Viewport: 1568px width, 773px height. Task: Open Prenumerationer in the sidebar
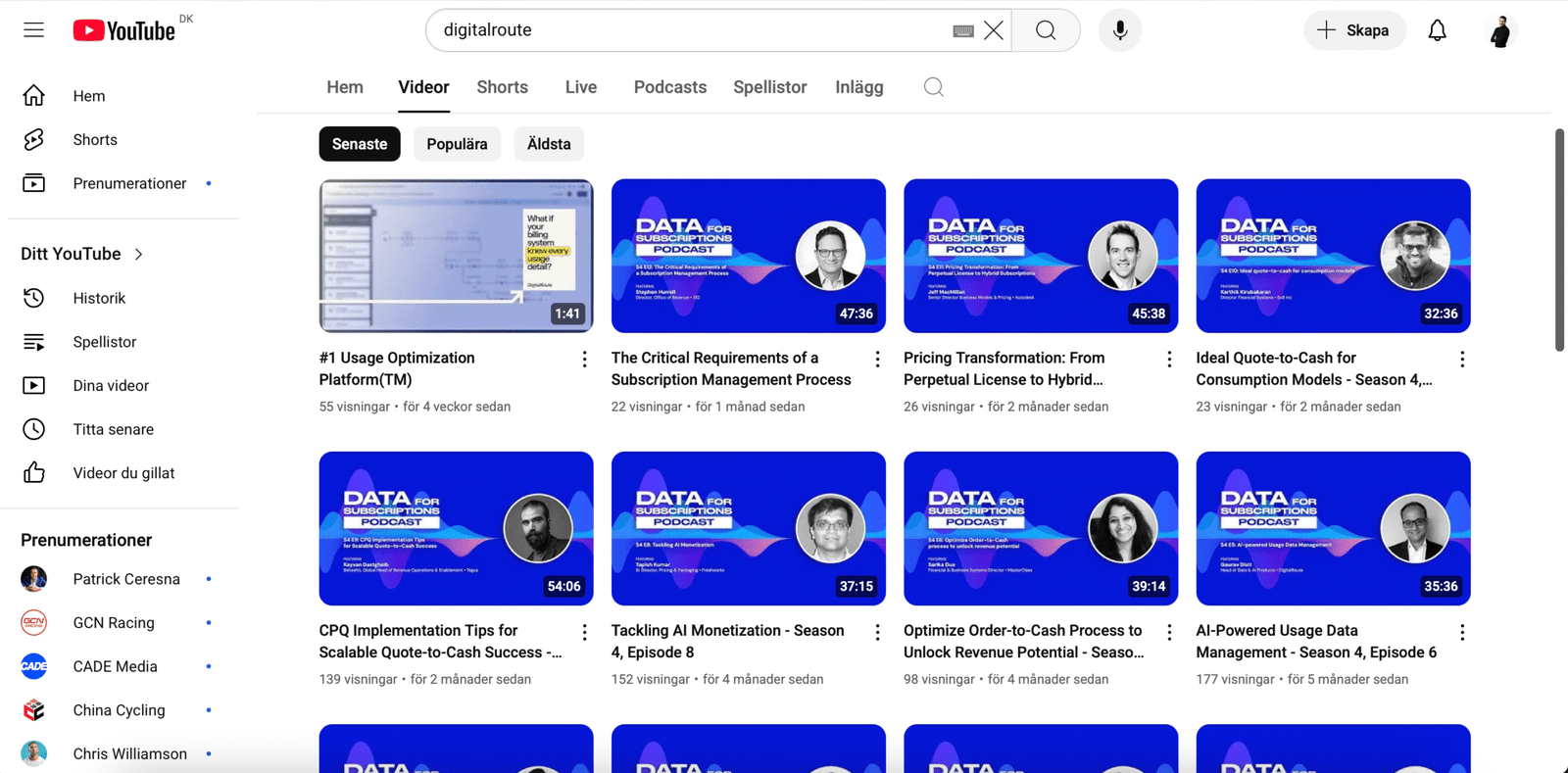pos(123,183)
